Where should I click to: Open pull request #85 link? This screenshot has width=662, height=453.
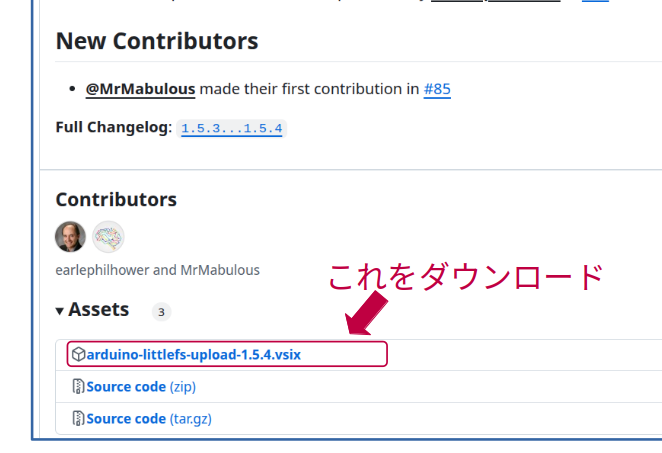437,89
